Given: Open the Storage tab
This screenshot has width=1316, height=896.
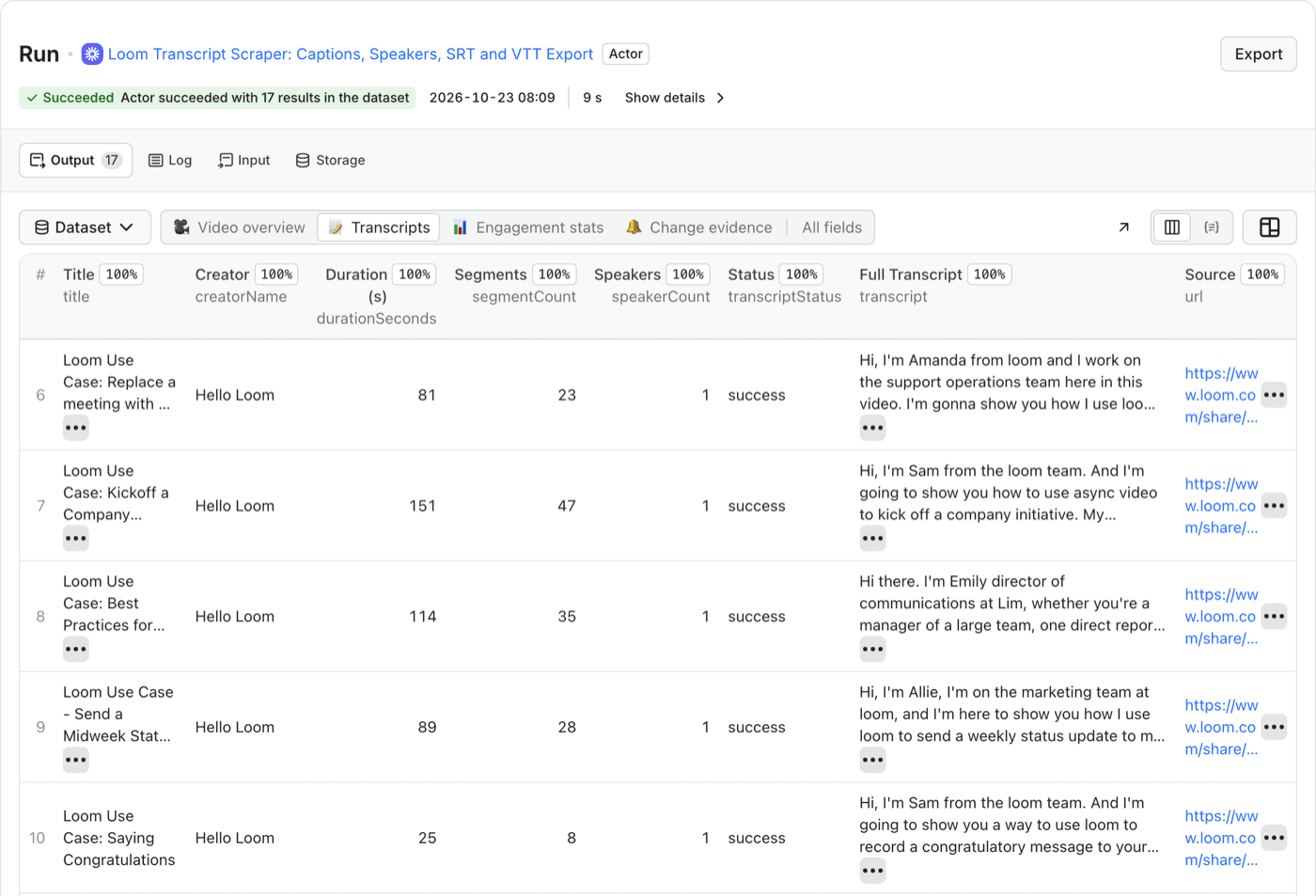Looking at the screenshot, I should 330,161.
